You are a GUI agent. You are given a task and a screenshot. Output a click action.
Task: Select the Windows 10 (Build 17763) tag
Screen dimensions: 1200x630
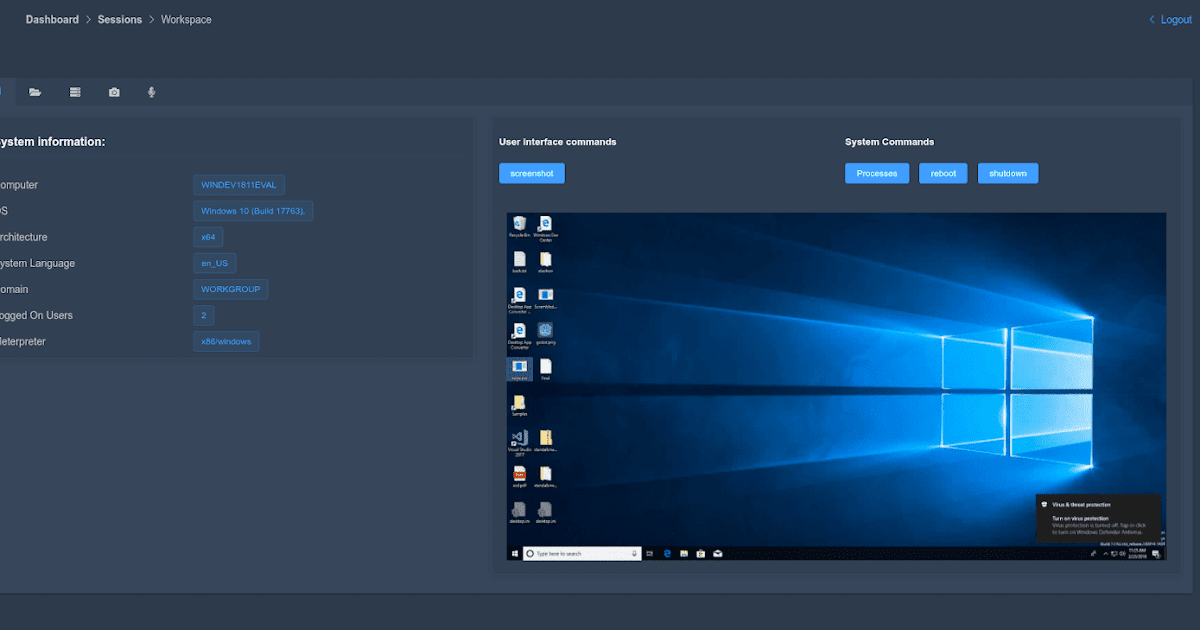[254, 211]
